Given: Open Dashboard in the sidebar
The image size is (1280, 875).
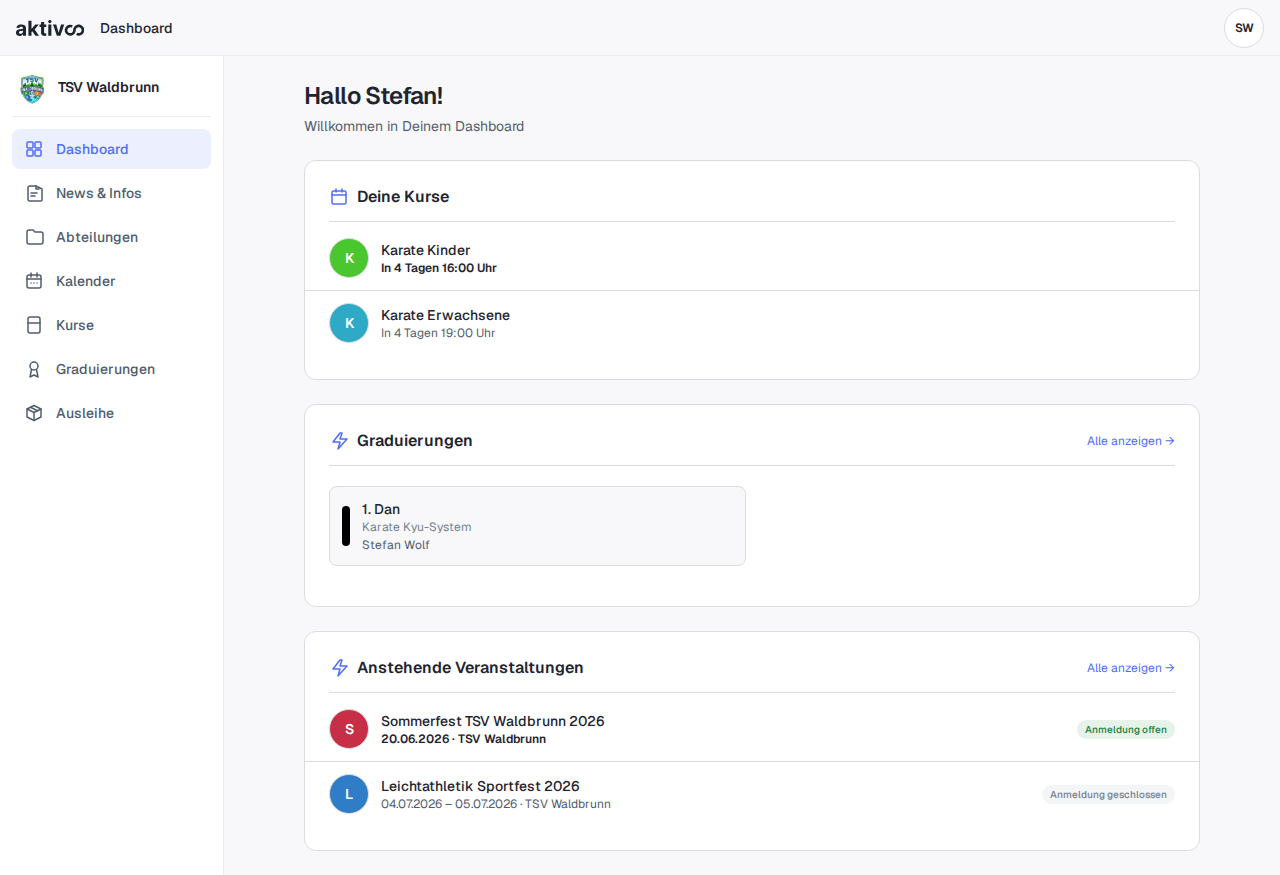Looking at the screenshot, I should (111, 149).
